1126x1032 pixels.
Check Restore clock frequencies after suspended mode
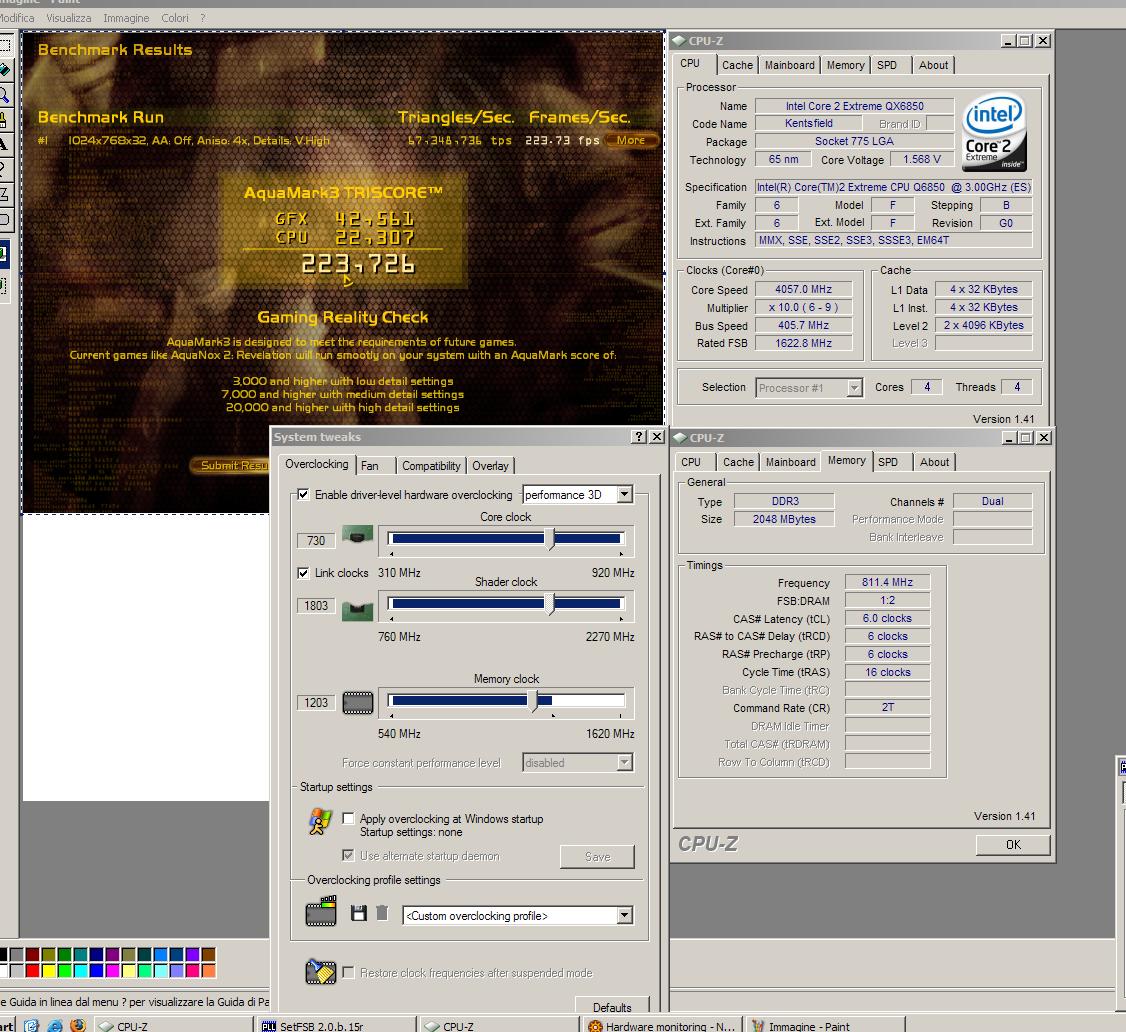tap(348, 972)
